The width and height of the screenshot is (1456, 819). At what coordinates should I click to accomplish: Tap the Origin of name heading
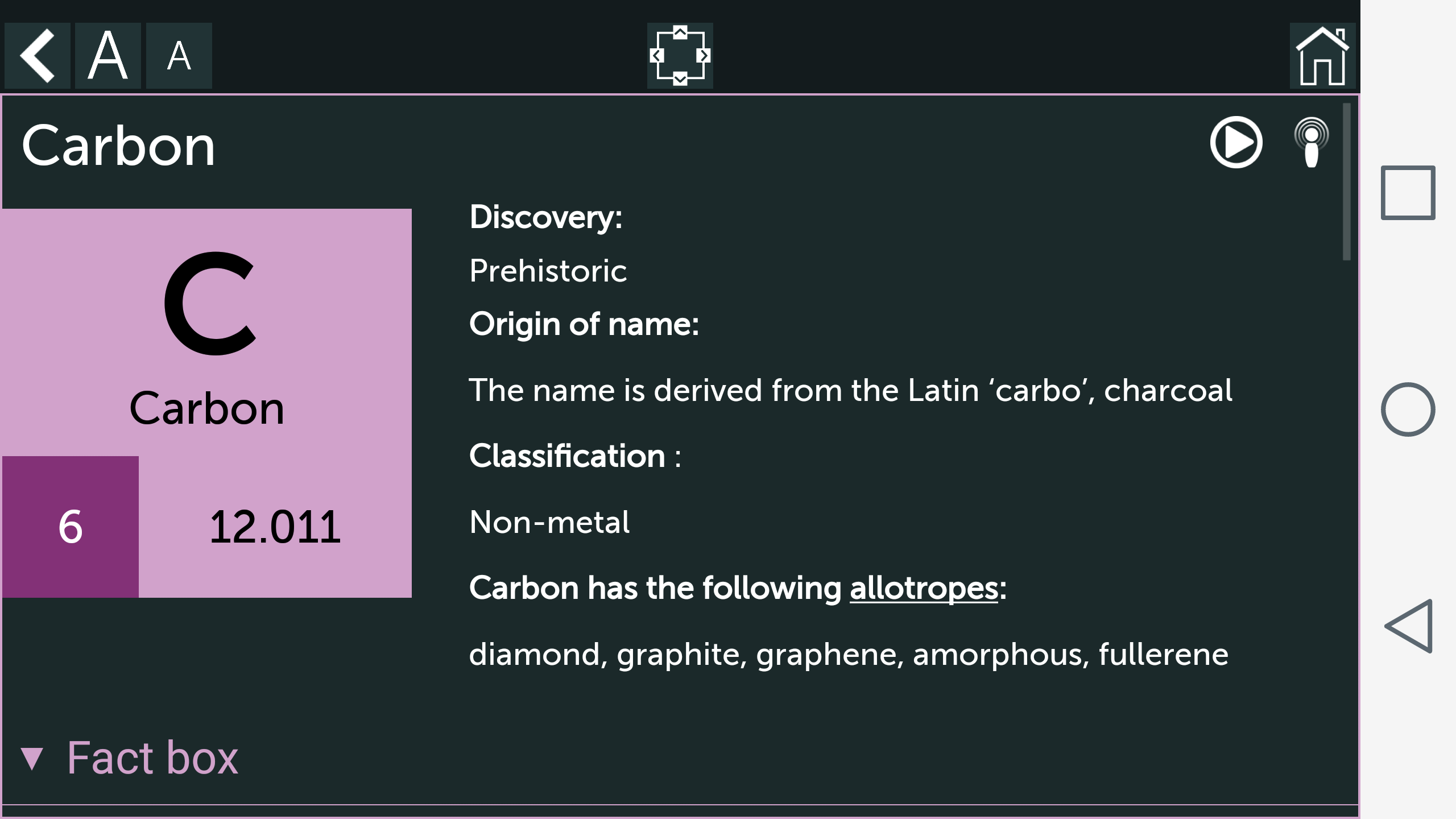pyautogui.click(x=584, y=324)
